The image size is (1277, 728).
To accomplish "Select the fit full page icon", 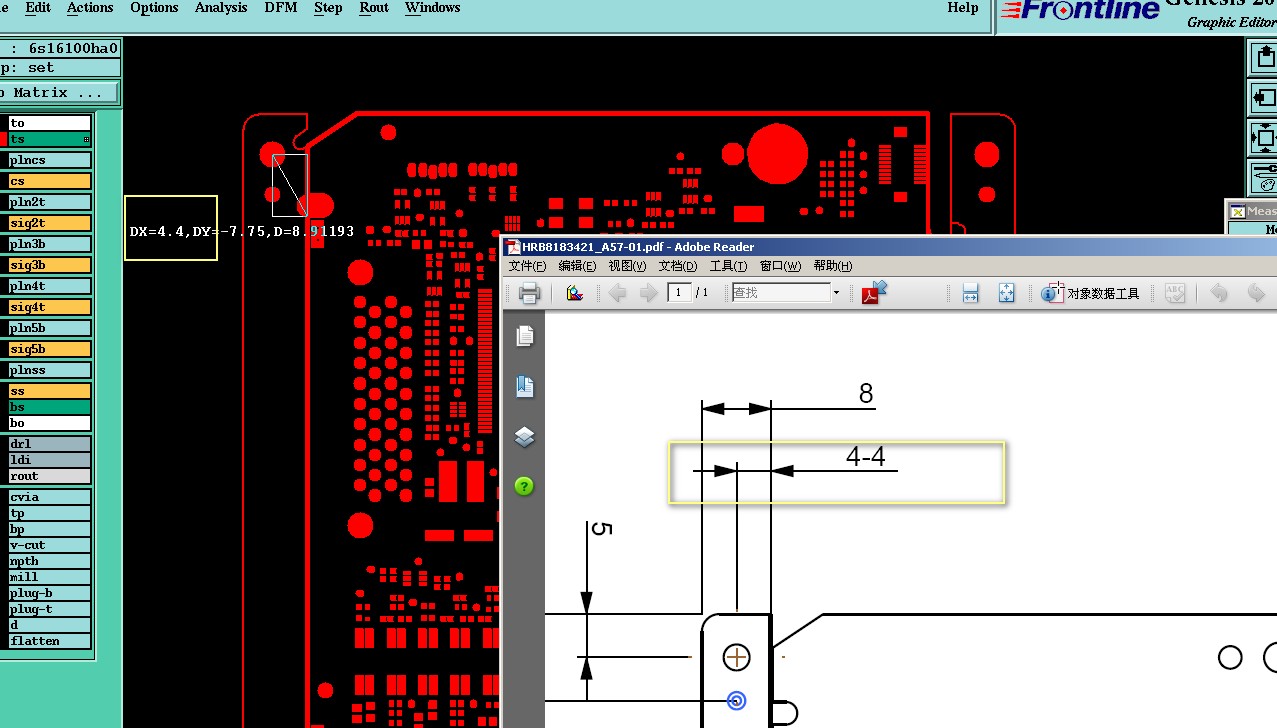I will [1006, 293].
